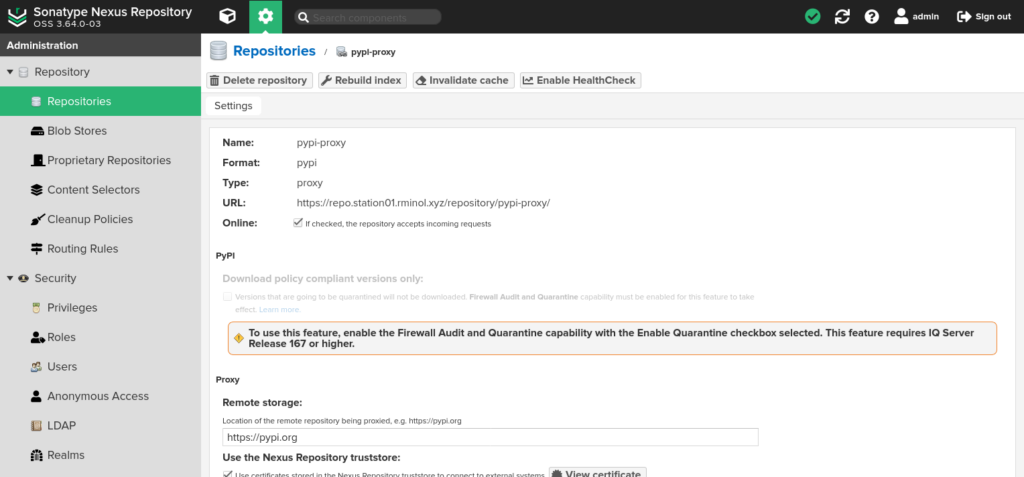The image size is (1024, 477).
Task: Select the Settings tab
Action: [x=233, y=106]
